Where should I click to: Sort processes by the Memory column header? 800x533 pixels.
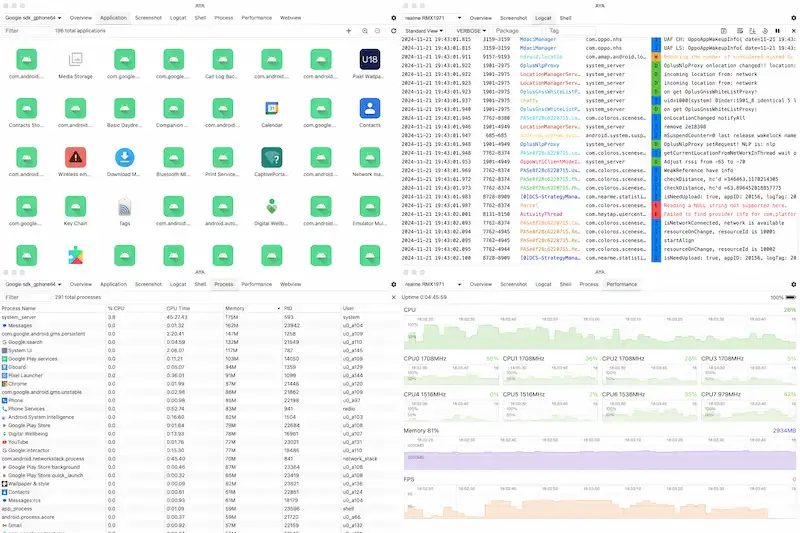tap(235, 309)
